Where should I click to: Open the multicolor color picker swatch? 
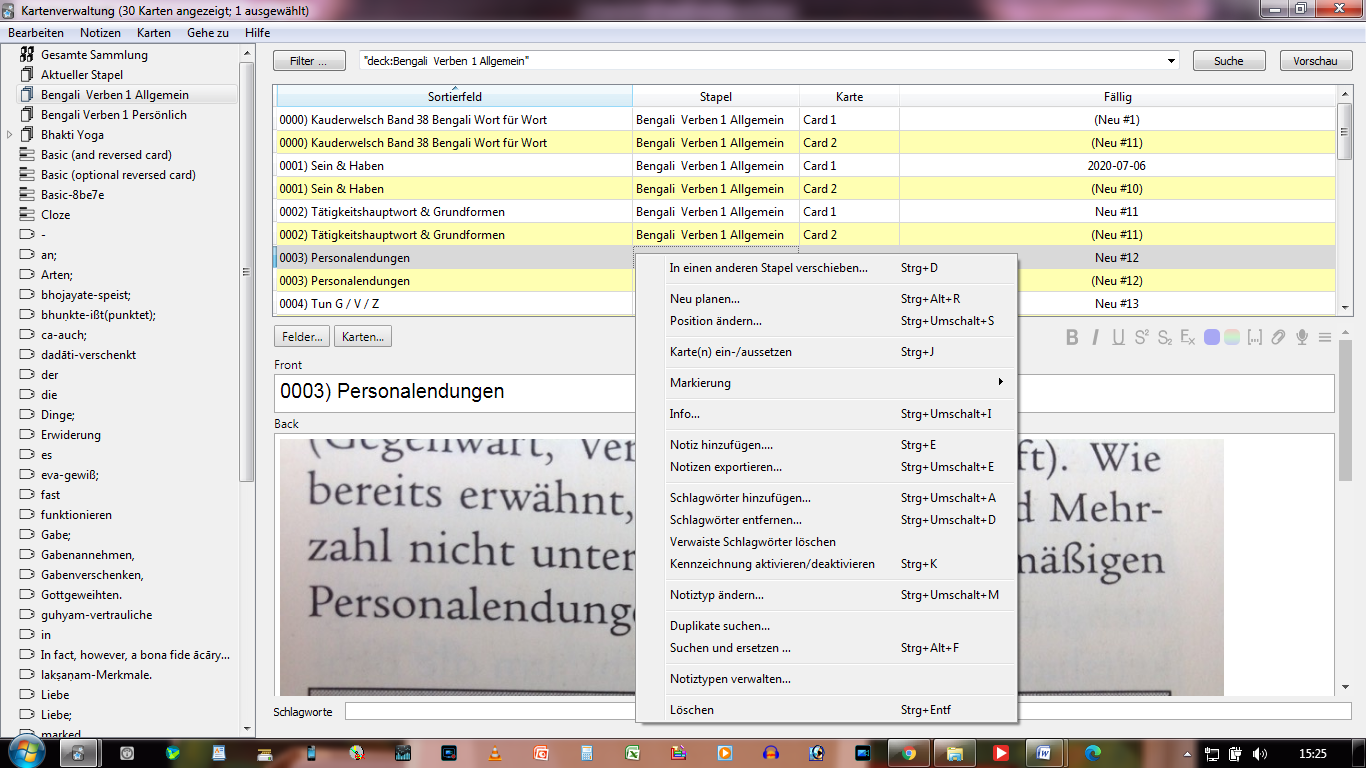click(x=1232, y=337)
